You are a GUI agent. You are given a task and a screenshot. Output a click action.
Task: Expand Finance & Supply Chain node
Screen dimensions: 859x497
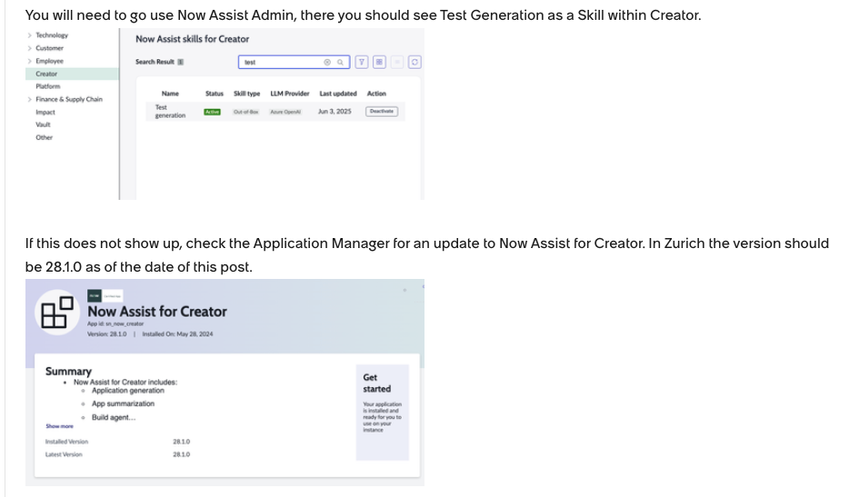[x=30, y=99]
